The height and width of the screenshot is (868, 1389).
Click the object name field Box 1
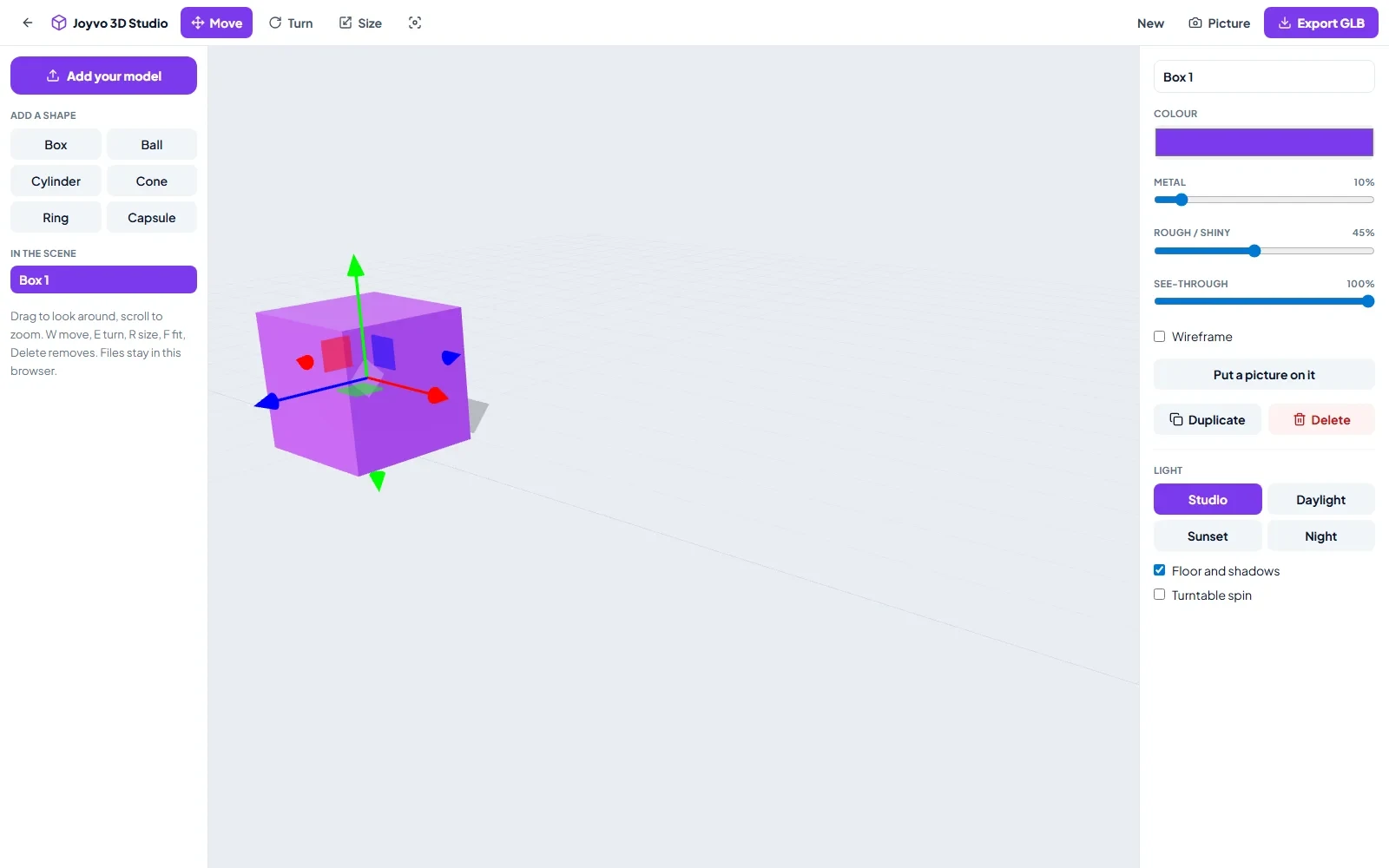coord(1264,76)
